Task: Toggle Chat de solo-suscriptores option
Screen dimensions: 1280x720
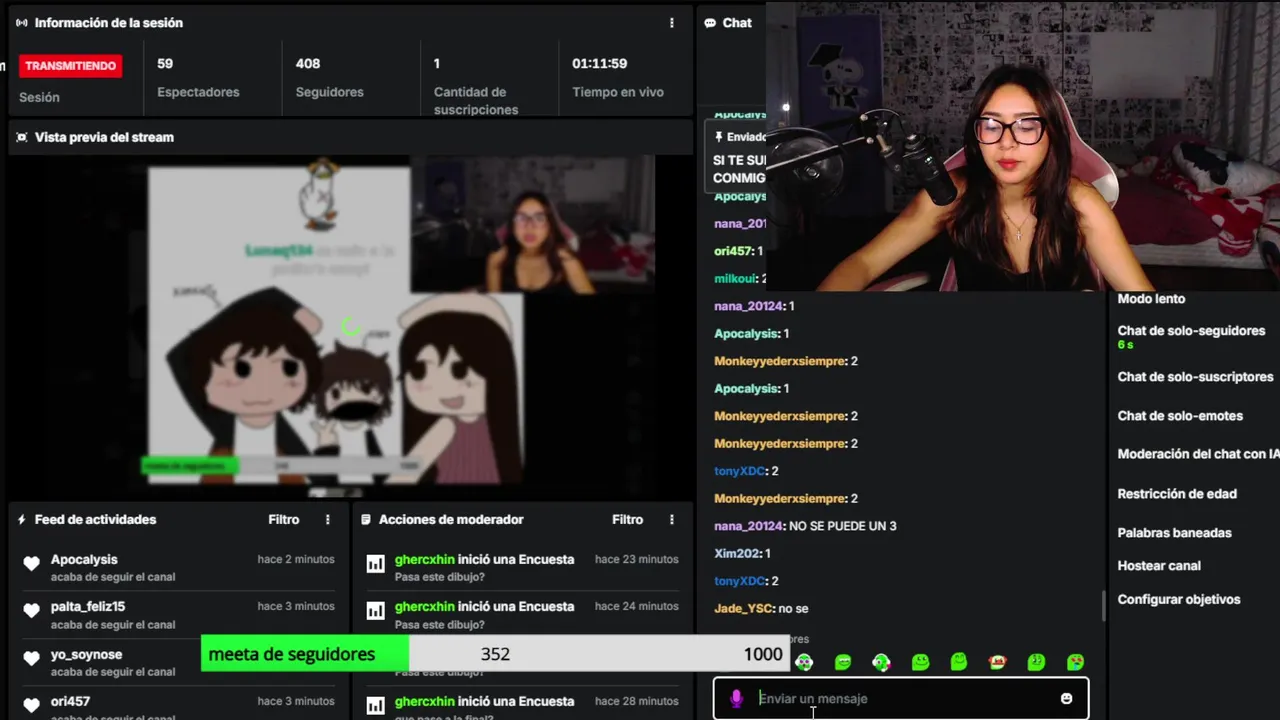Action: pos(1195,377)
